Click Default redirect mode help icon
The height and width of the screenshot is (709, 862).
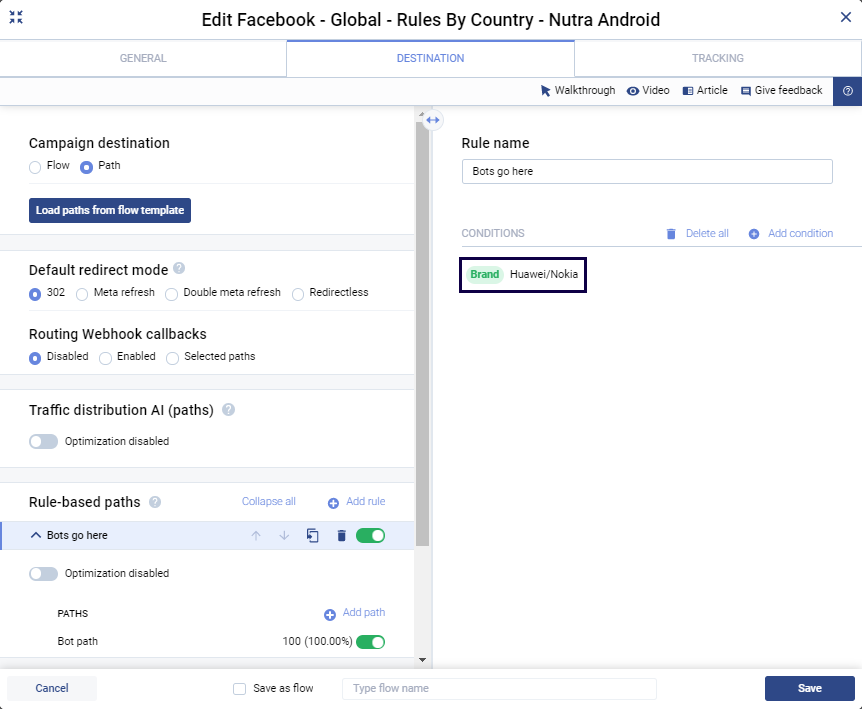coord(179,268)
